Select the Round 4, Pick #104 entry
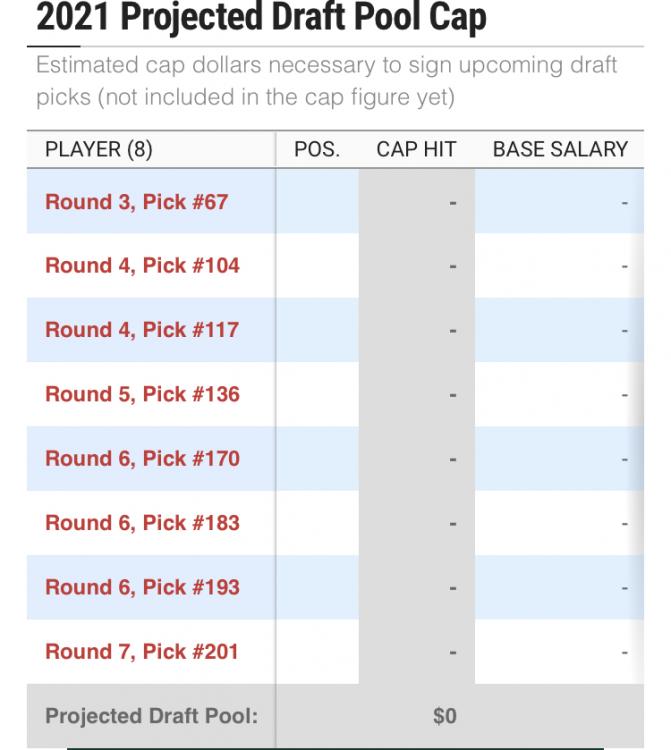This screenshot has height=750, width=671. (142, 266)
